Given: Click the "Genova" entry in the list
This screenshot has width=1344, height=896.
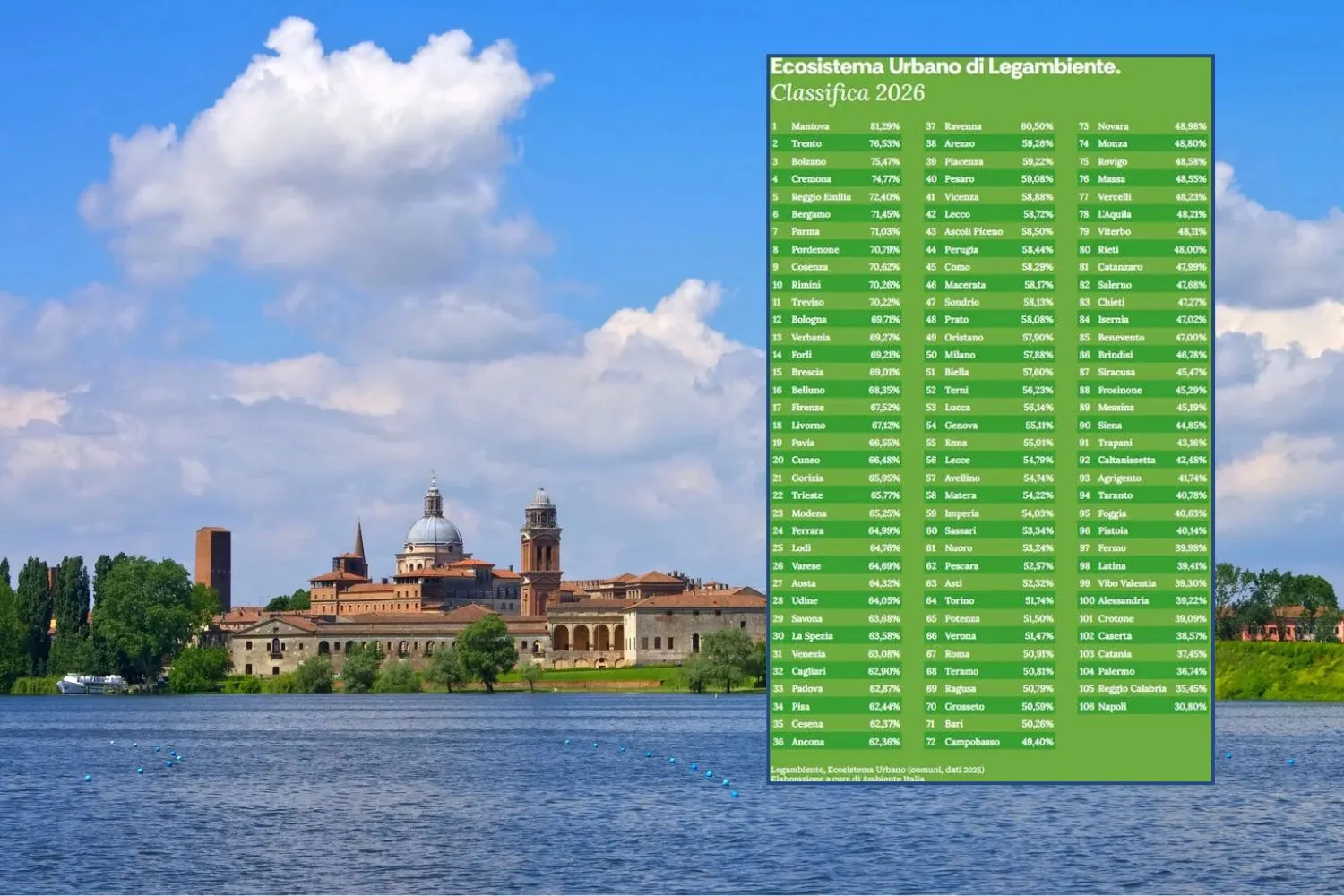Looking at the screenshot, I should coord(961,426).
